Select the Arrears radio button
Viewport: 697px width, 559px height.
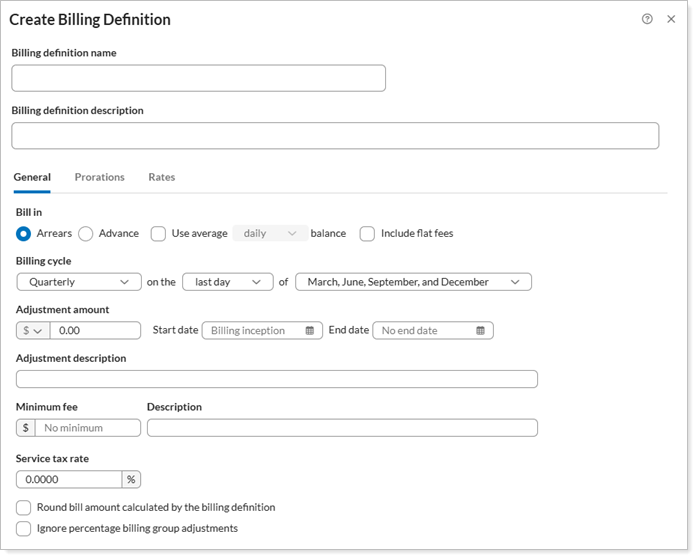pos(24,234)
